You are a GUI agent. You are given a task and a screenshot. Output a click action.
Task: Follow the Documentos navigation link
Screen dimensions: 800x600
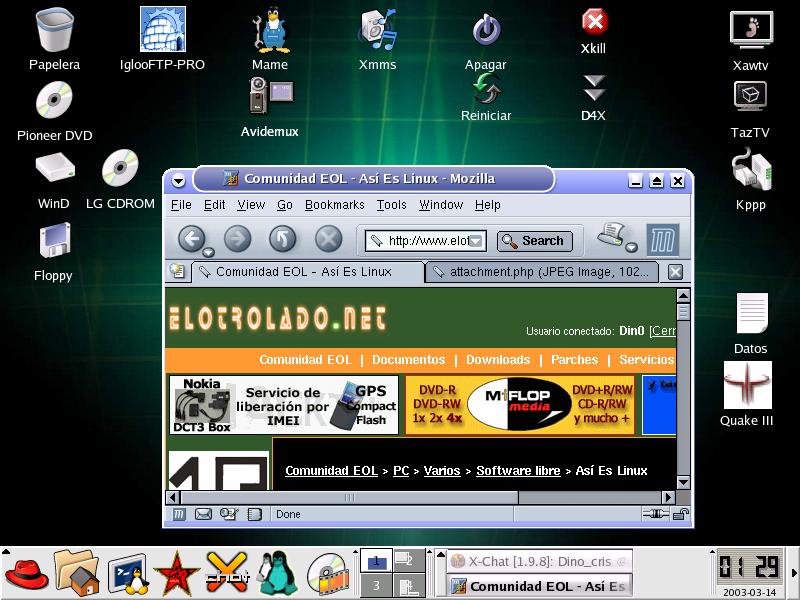(408, 360)
